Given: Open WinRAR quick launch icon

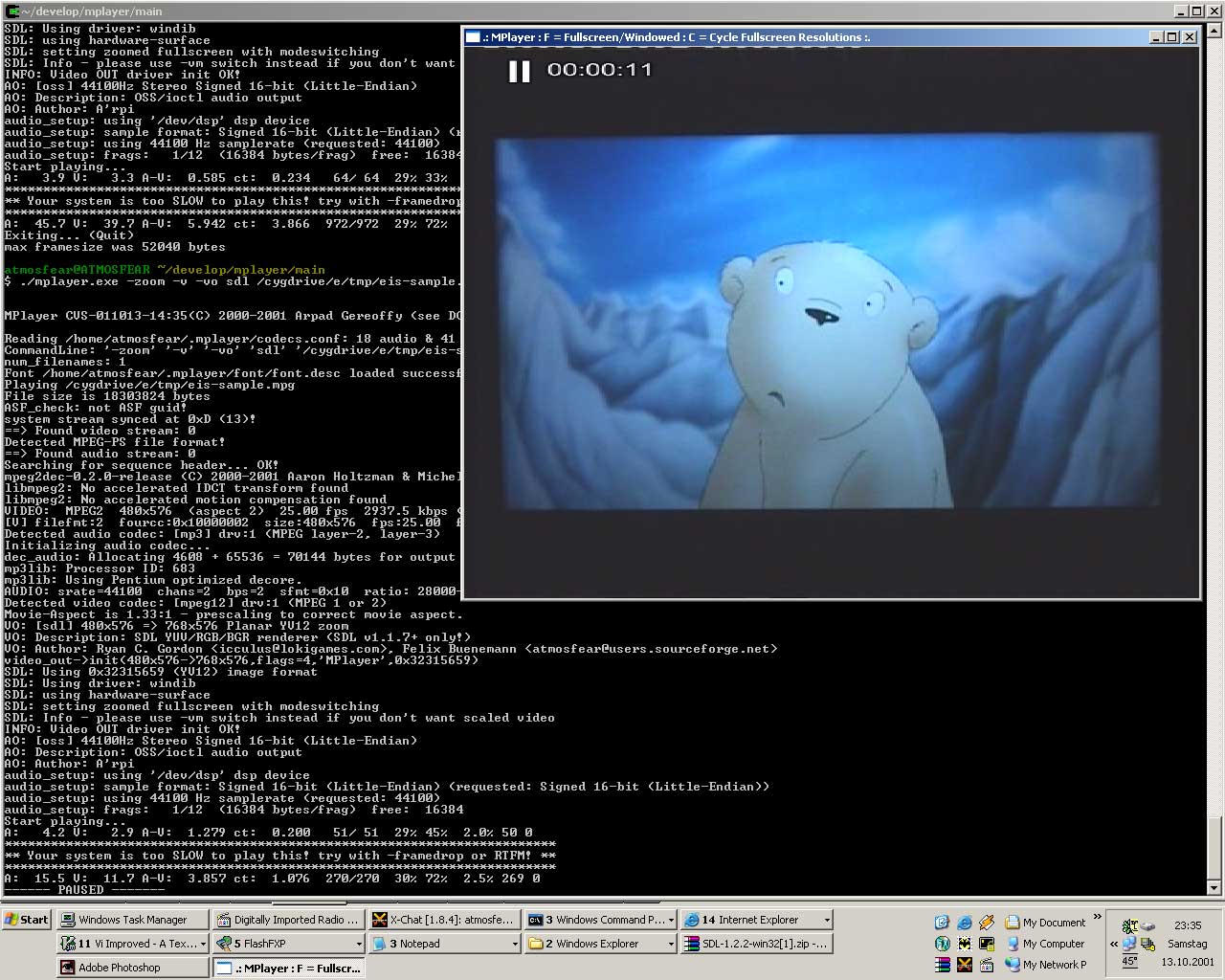Looking at the screenshot, I should (x=943, y=965).
